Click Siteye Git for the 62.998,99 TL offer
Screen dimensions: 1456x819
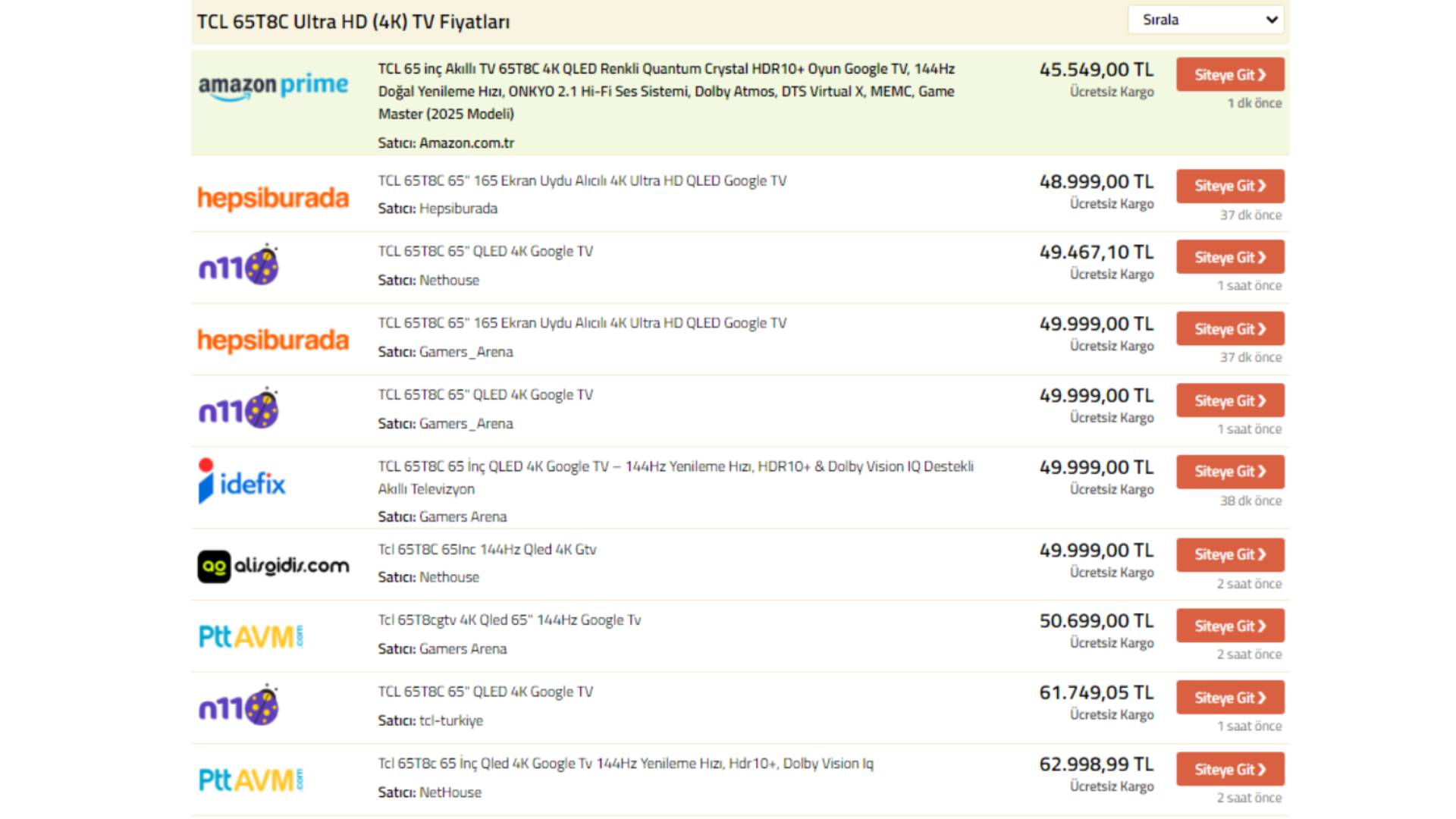[x=1230, y=769]
